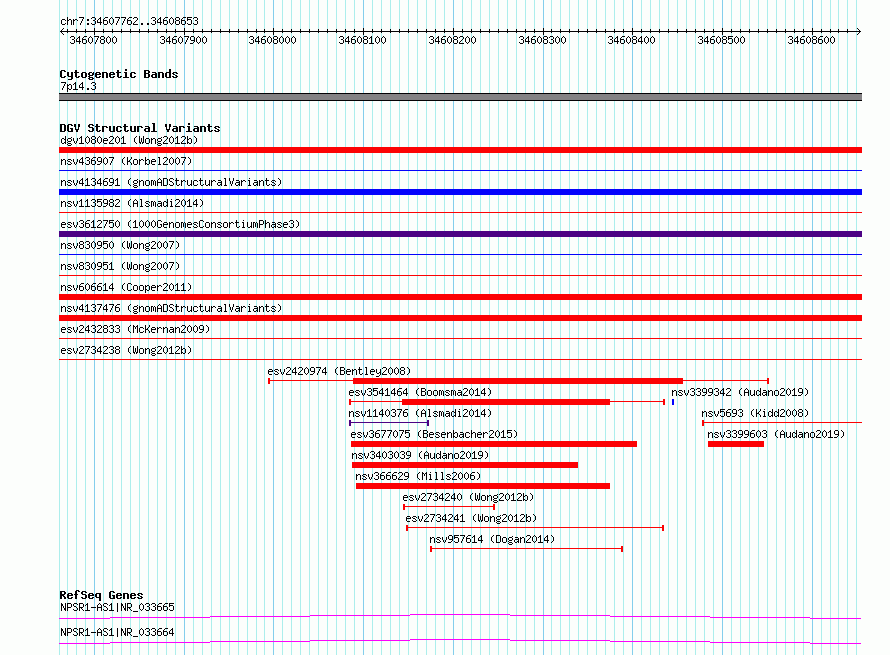Screen dimensions: 890x655
Task: Click the chr7:34607762..34608653 region label
Action: [129, 22]
